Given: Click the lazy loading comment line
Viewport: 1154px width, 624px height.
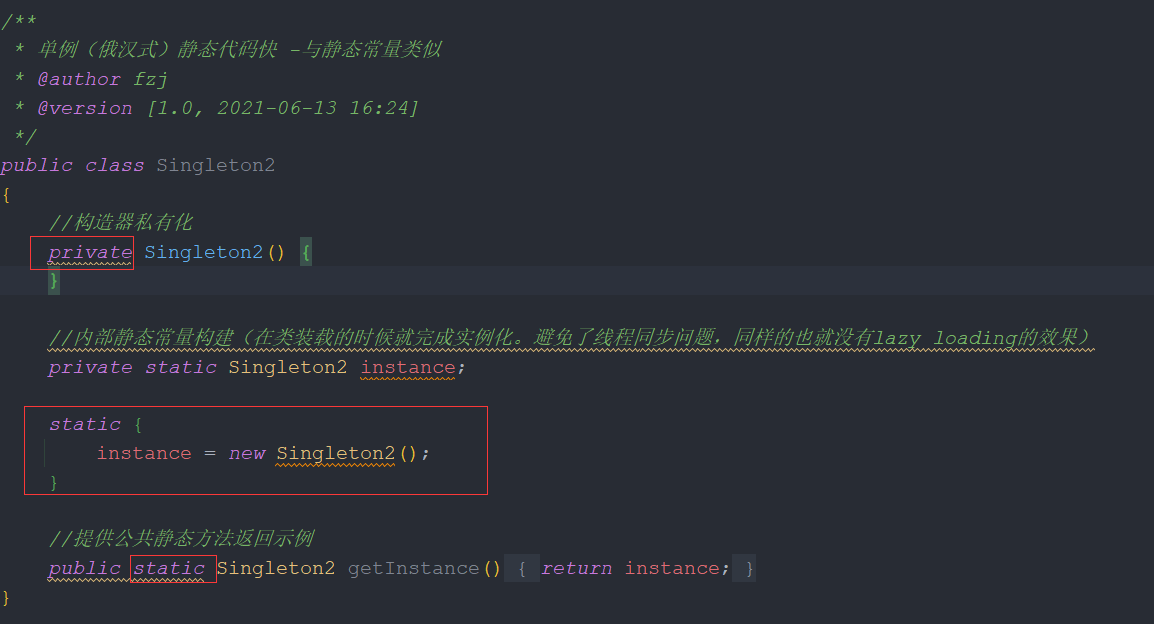Looking at the screenshot, I should (x=570, y=338).
